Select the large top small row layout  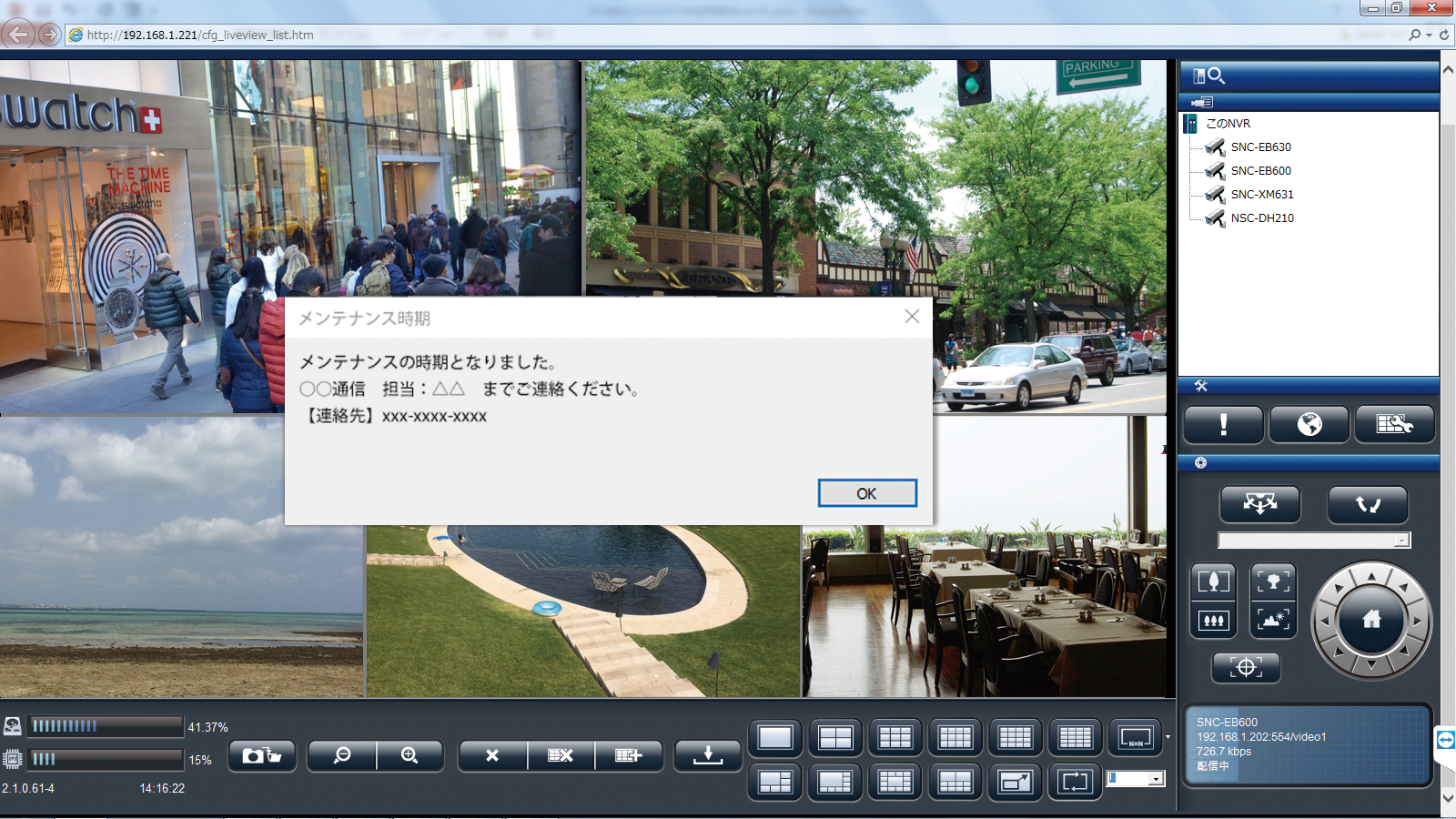[x=835, y=782]
